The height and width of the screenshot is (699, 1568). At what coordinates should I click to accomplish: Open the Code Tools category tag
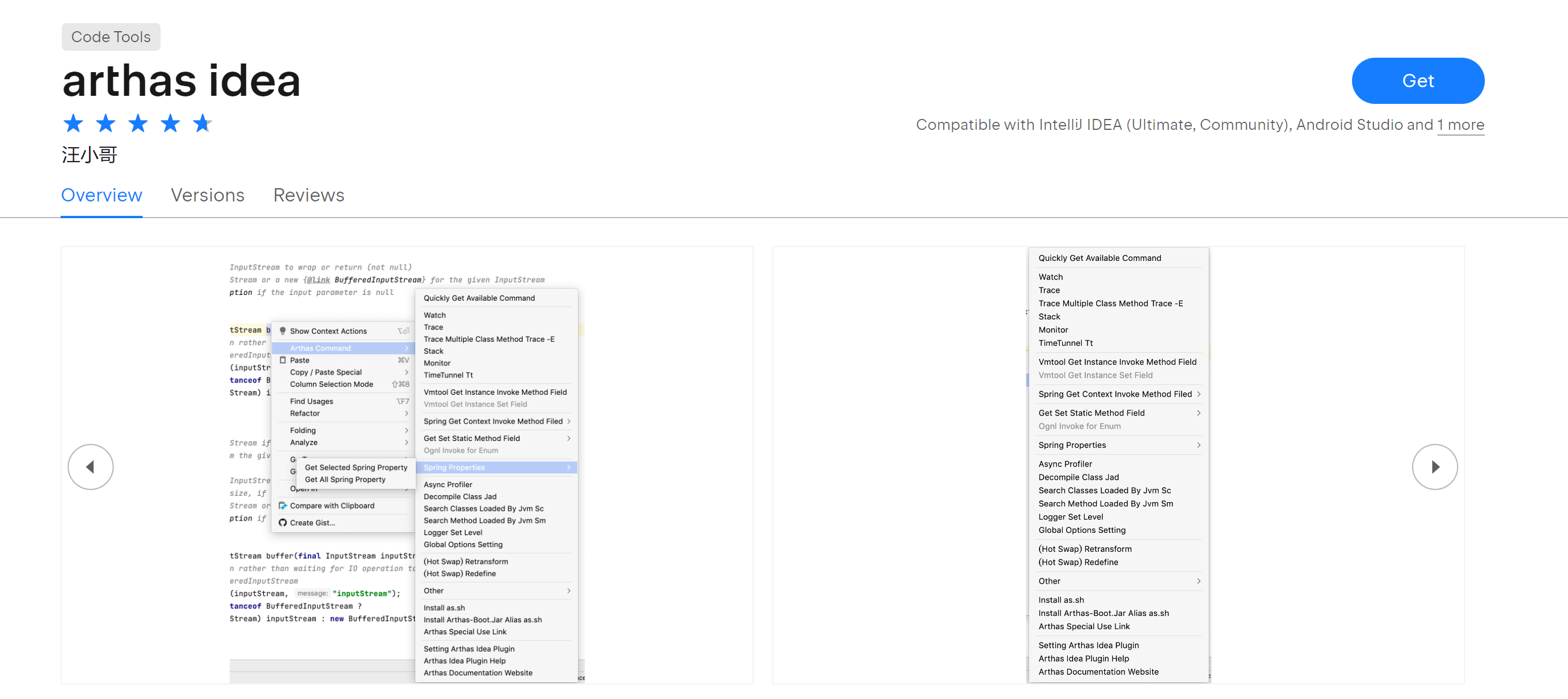tap(111, 37)
